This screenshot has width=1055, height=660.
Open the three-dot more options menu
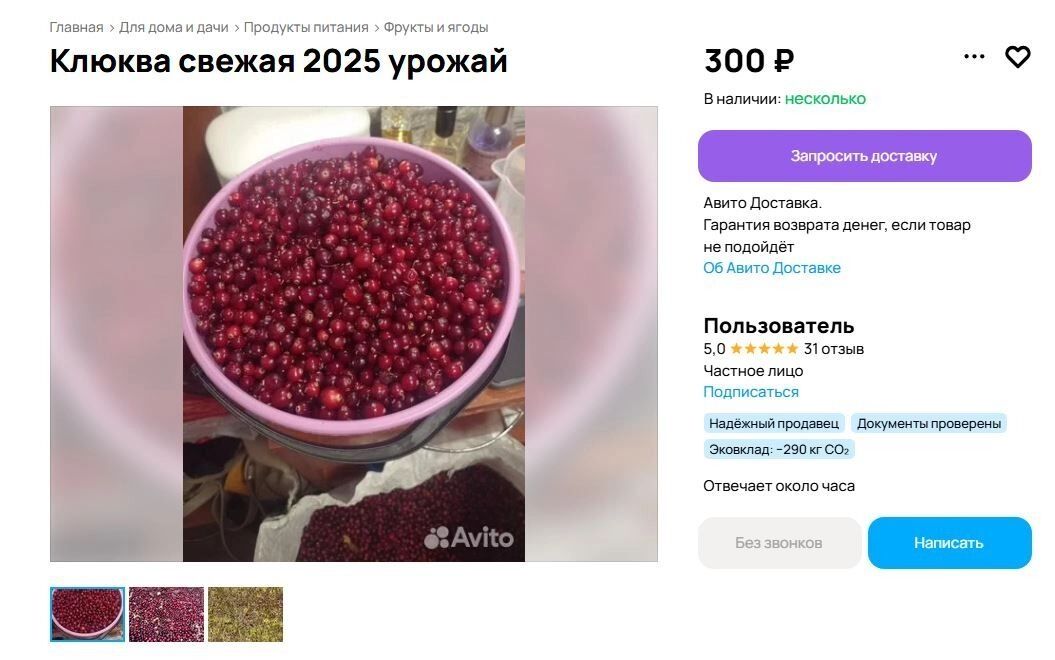pos(974,57)
